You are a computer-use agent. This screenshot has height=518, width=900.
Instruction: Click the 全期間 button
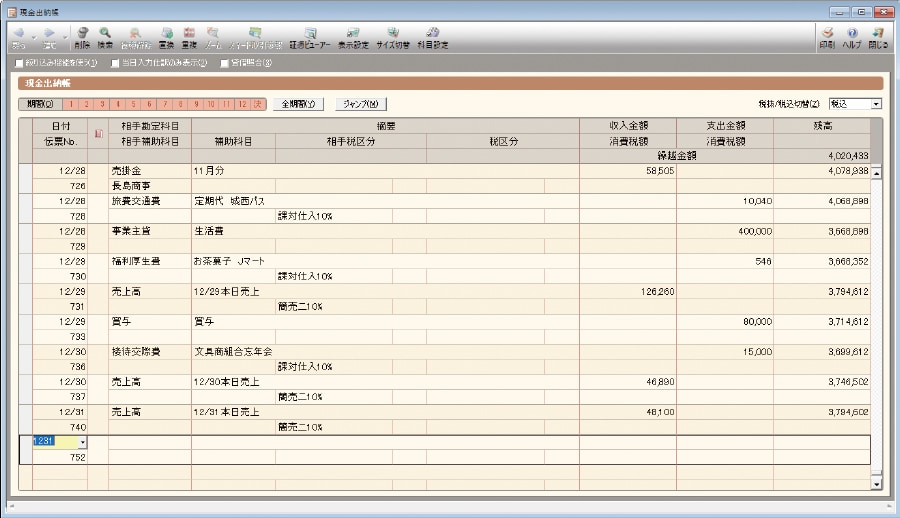(297, 103)
